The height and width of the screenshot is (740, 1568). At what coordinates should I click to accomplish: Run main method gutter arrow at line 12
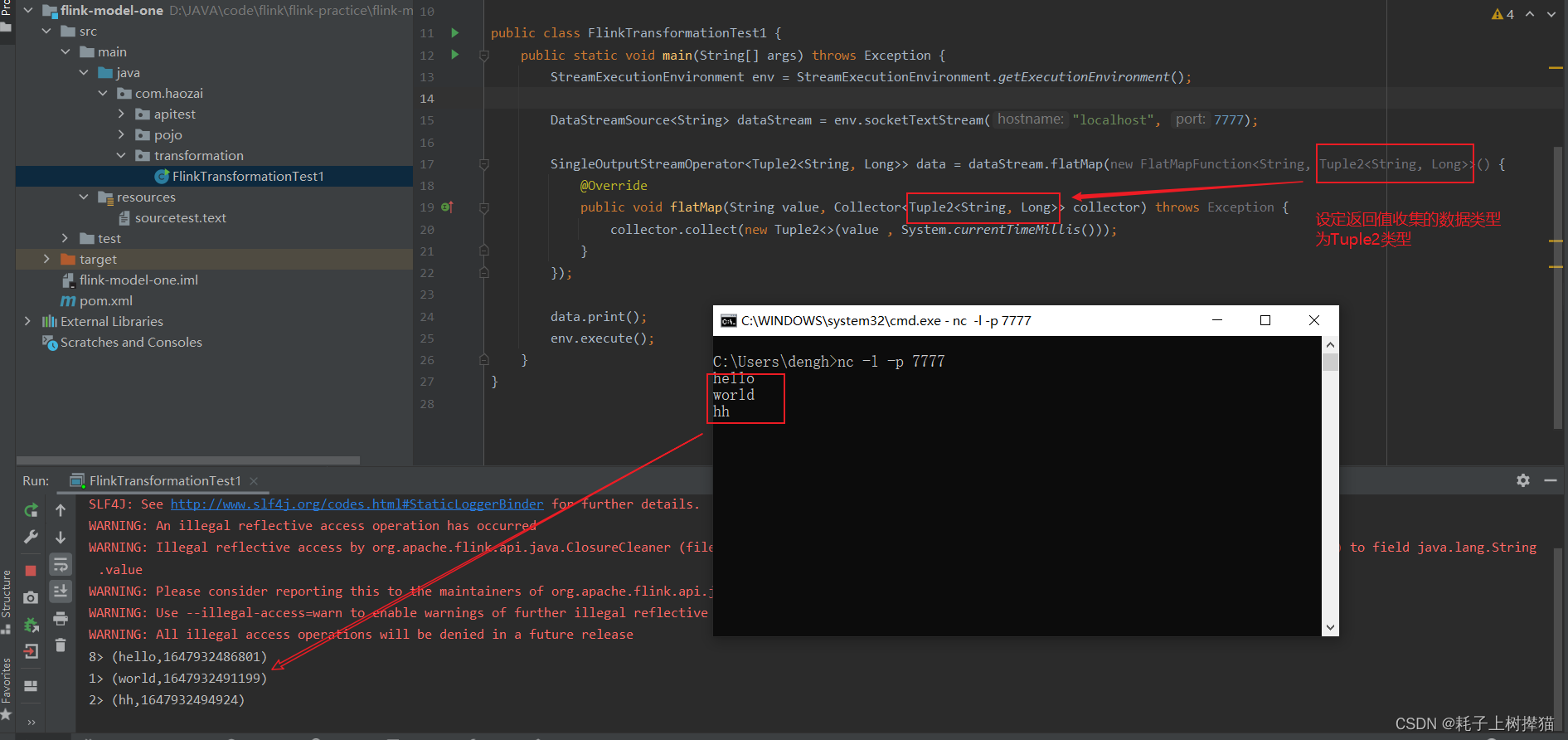point(454,55)
